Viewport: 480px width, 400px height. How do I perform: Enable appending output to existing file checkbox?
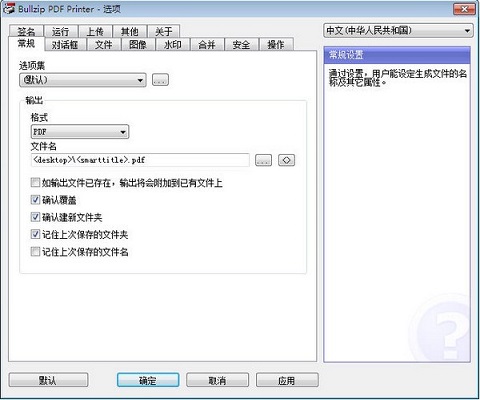[x=35, y=182]
